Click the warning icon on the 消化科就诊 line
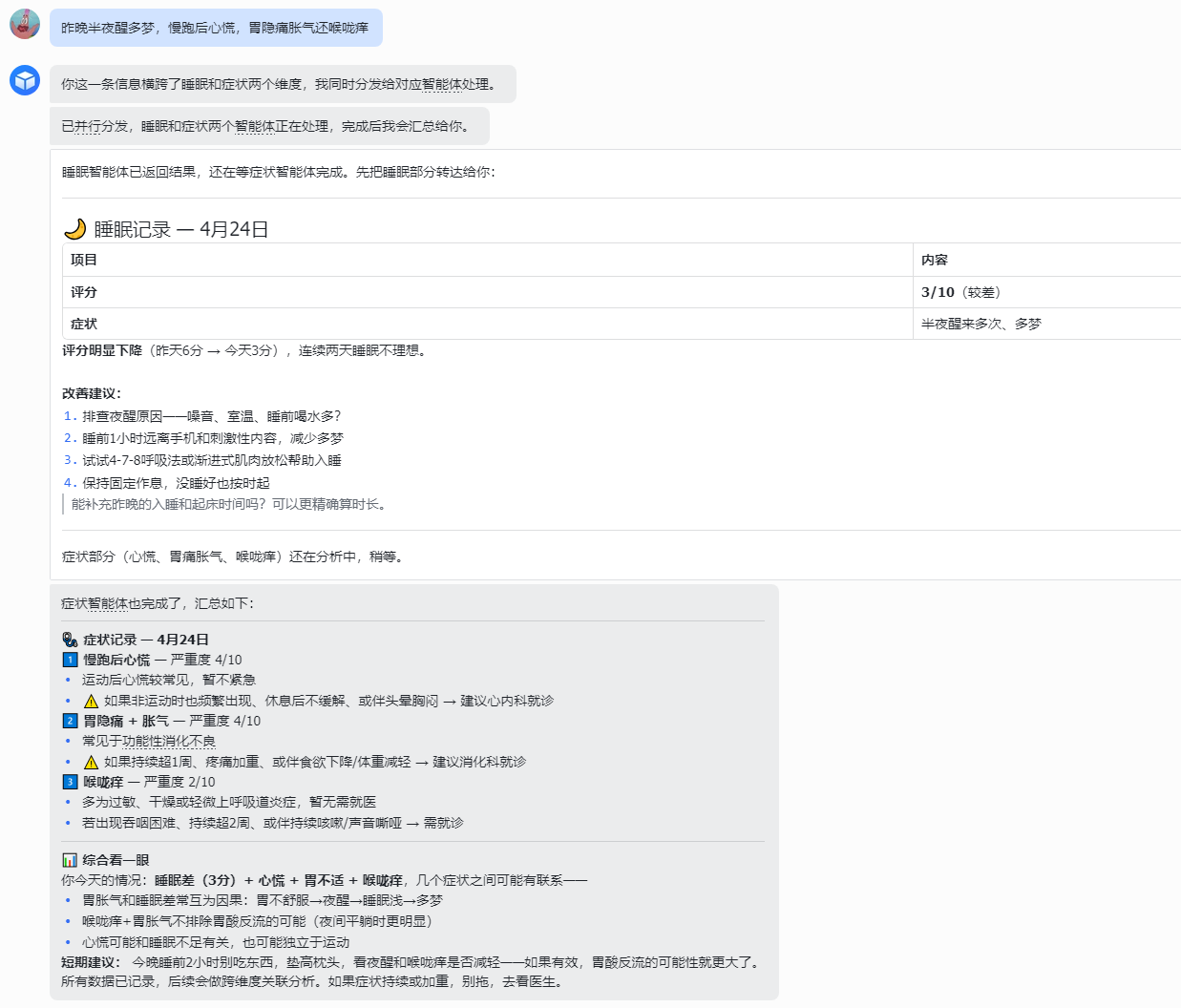Screen dimensions: 1181x1008 91,762
